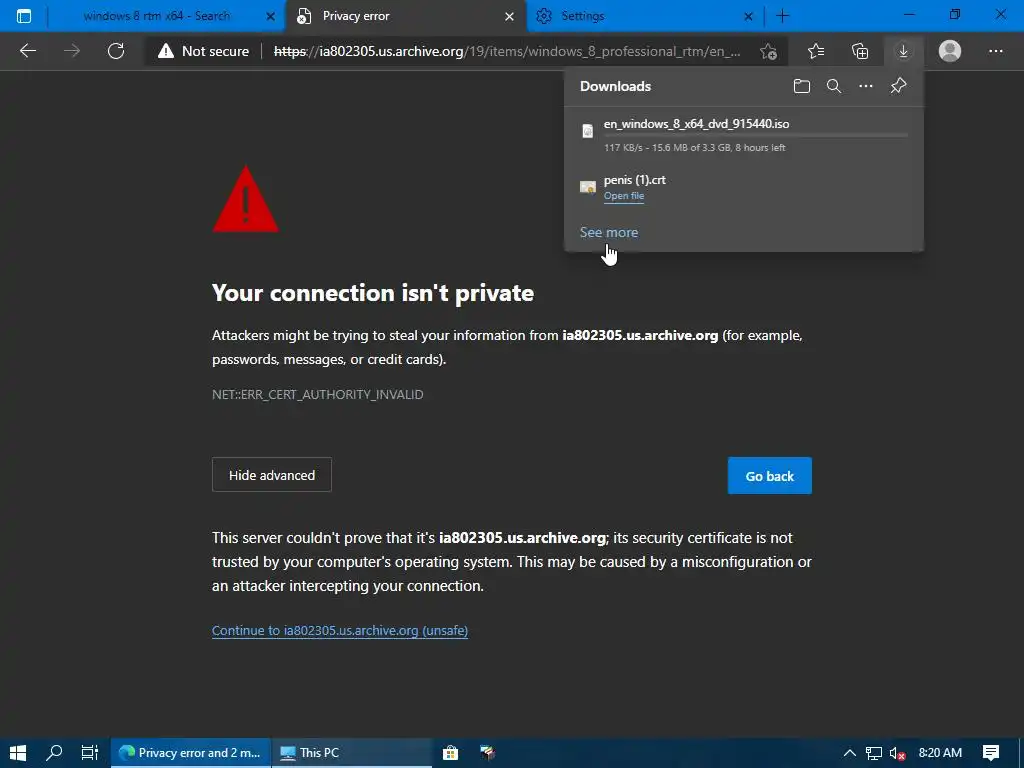This screenshot has width=1024, height=768.
Task: Click the Hide advanced button
Action: [x=272, y=475]
